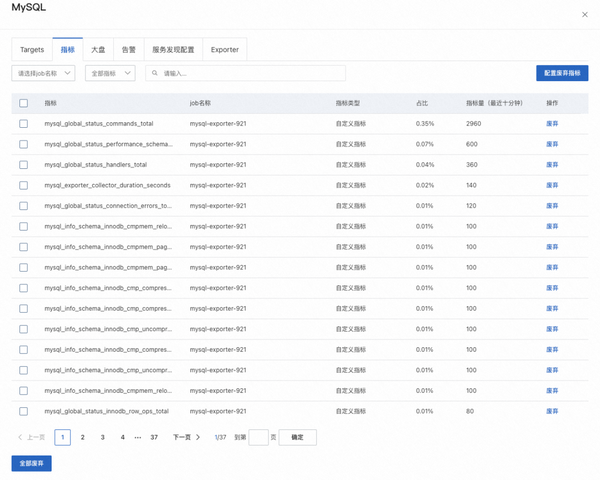
Task: Click the metric search input field
Action: [x=245, y=73]
